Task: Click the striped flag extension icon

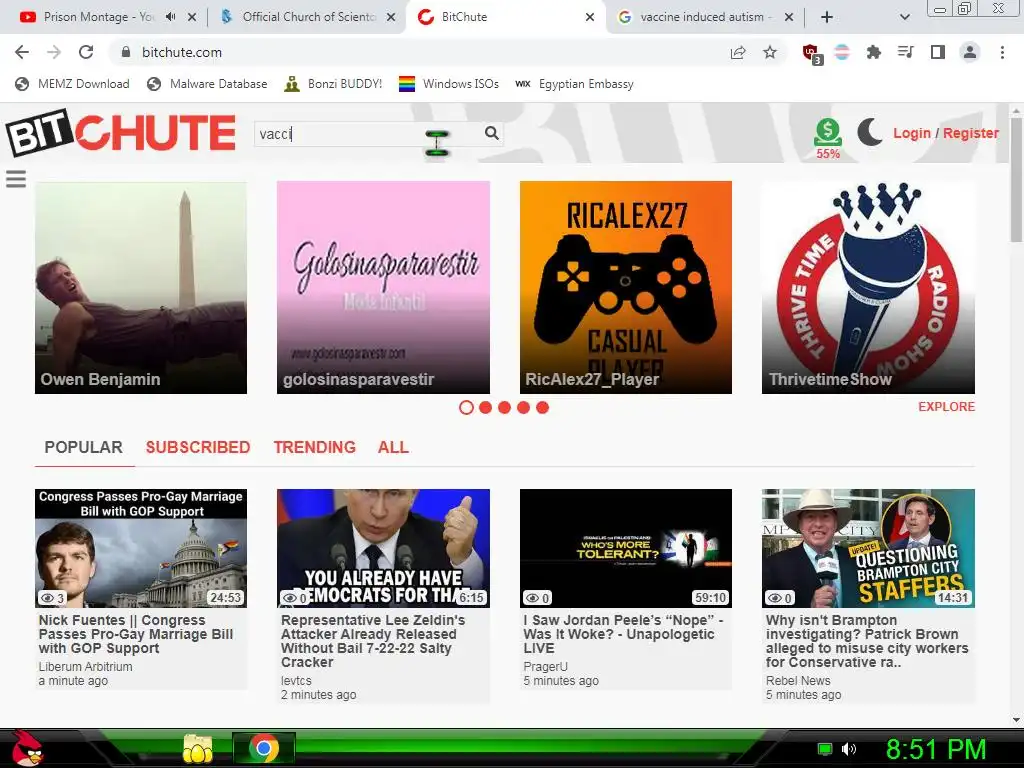Action: (x=842, y=52)
